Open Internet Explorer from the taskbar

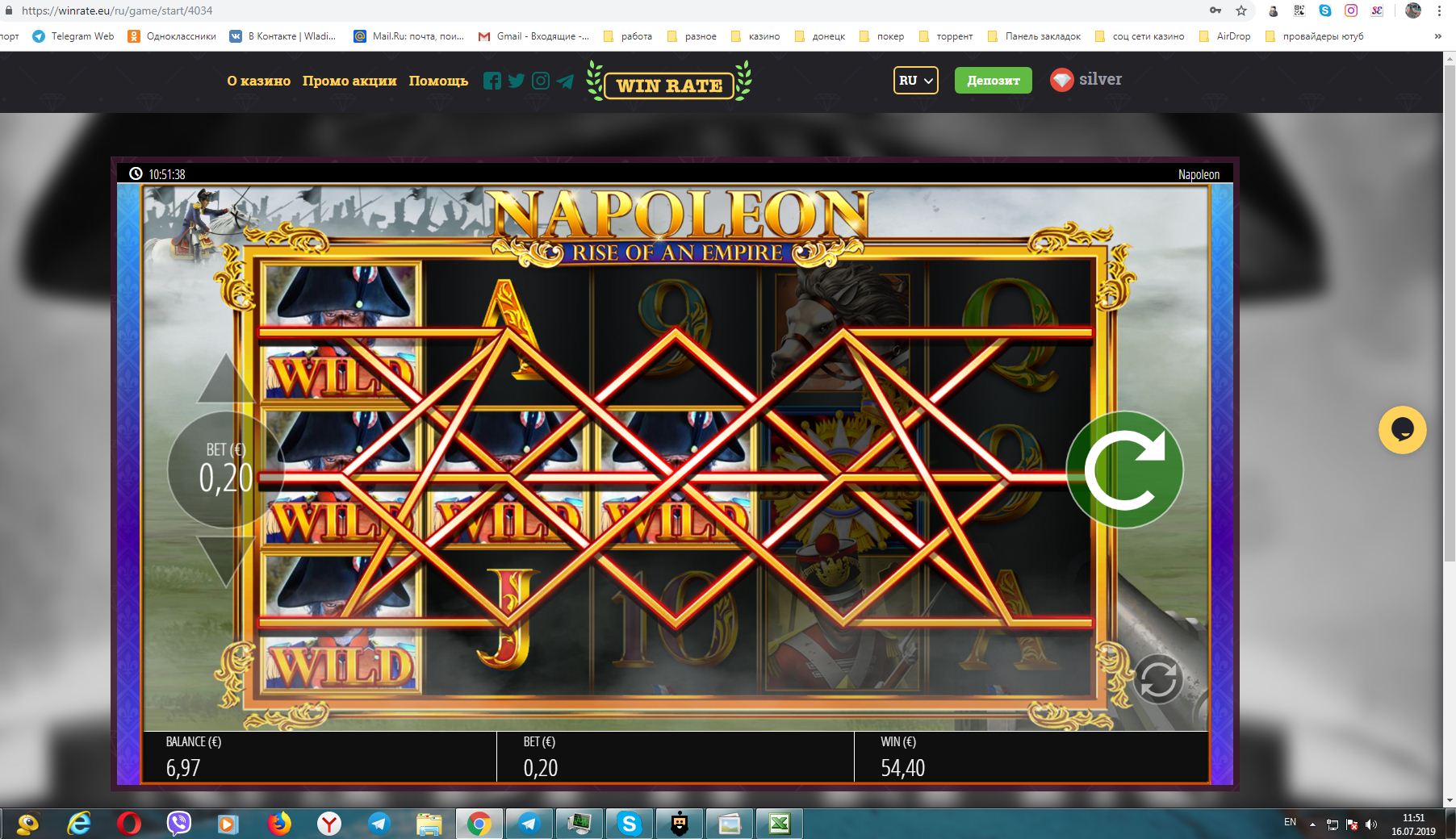point(78,824)
